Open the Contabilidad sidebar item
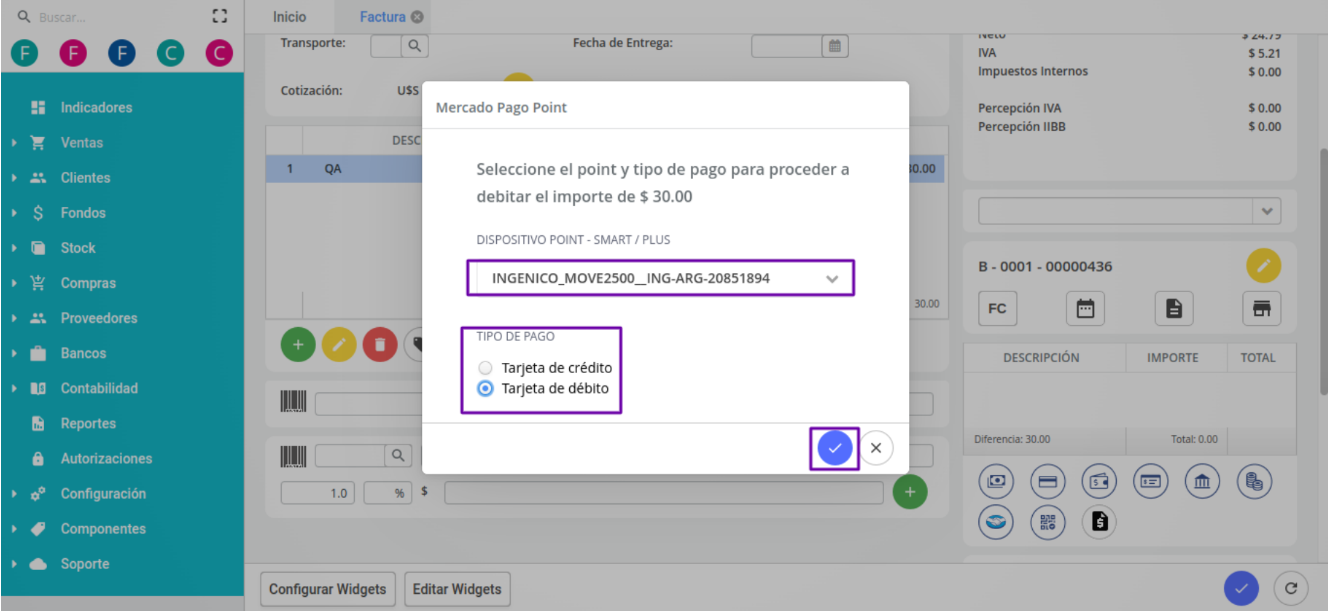The width and height of the screenshot is (1328, 611). (99, 388)
